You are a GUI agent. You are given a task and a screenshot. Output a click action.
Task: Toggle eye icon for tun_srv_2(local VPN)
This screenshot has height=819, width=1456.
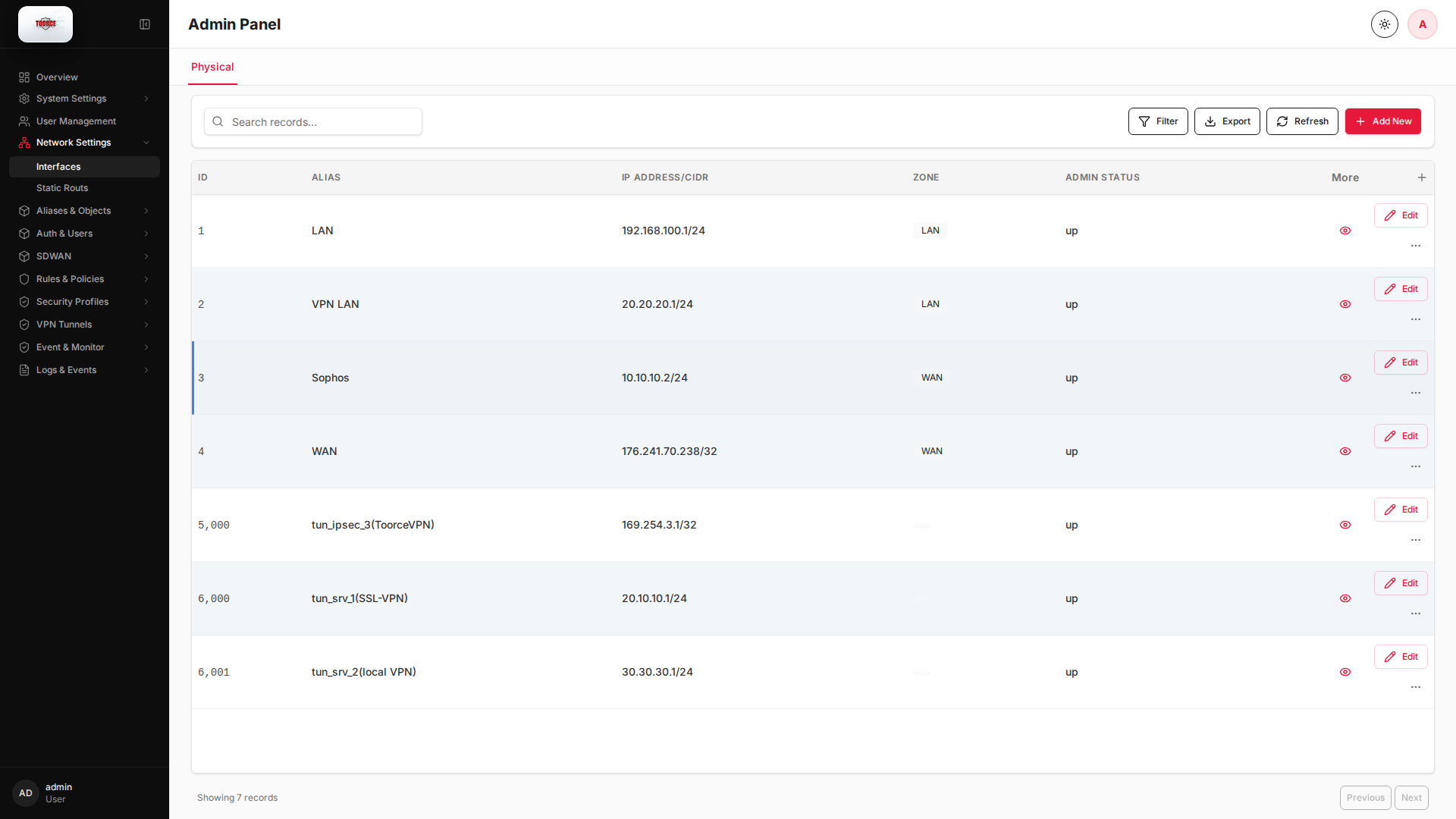click(1345, 672)
